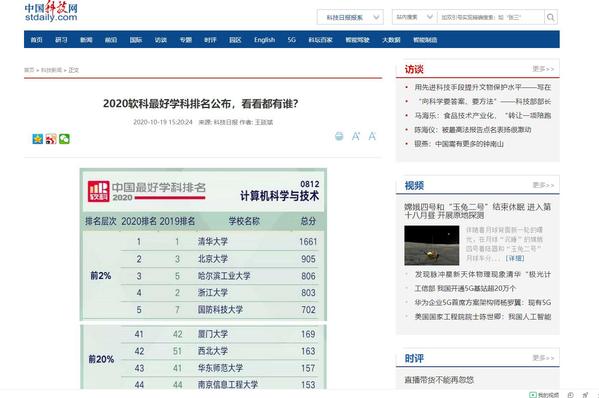The image size is (599, 398).
Task: Click the stdaily.com site logo
Action: tap(51, 12)
